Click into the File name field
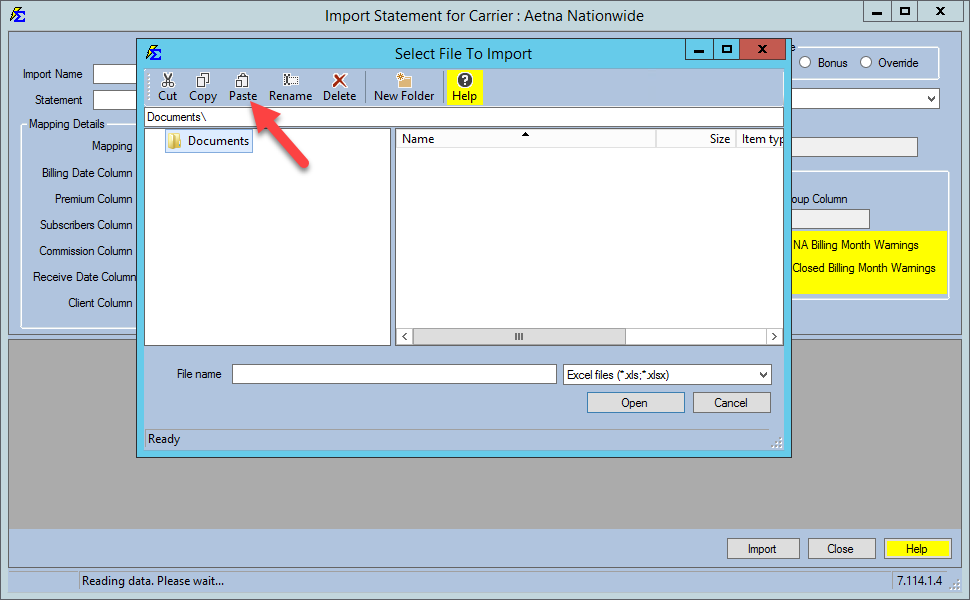The height and width of the screenshot is (600, 970). pyautogui.click(x=394, y=374)
